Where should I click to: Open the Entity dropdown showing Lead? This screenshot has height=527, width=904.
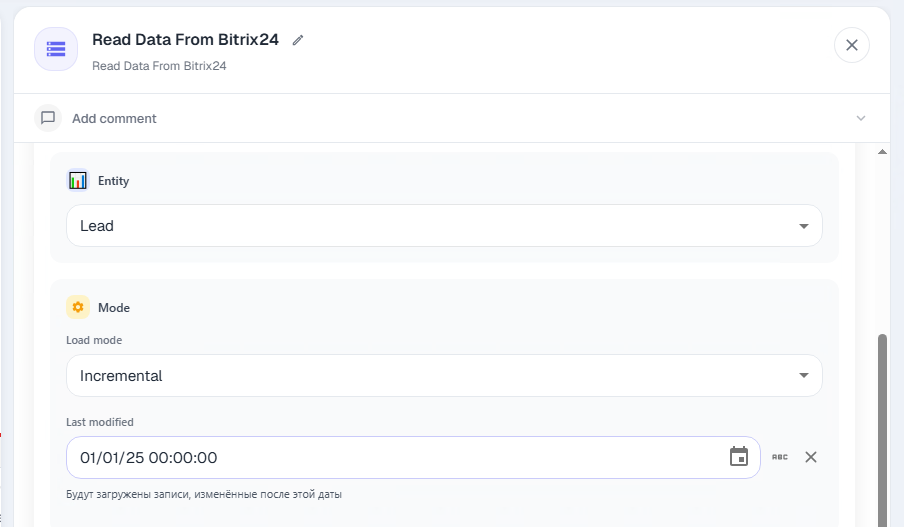[444, 225]
